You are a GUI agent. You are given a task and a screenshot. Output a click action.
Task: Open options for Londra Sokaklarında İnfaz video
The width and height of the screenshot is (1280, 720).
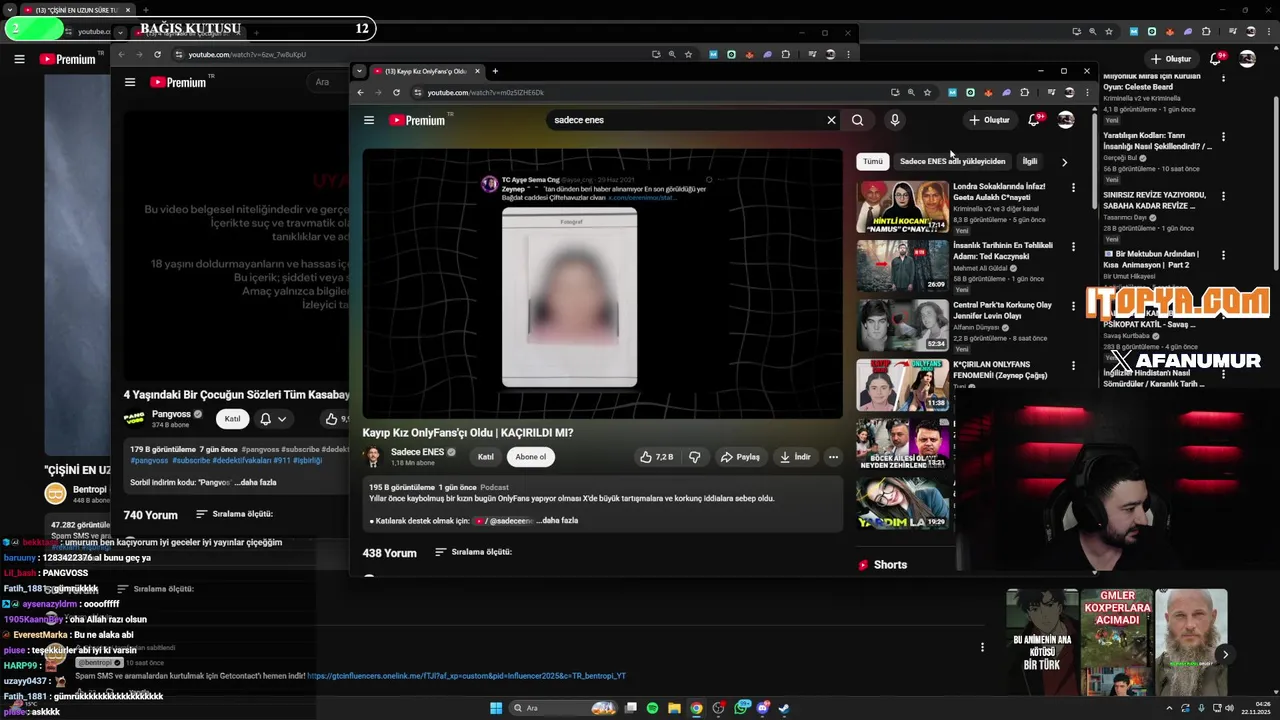tap(1073, 187)
